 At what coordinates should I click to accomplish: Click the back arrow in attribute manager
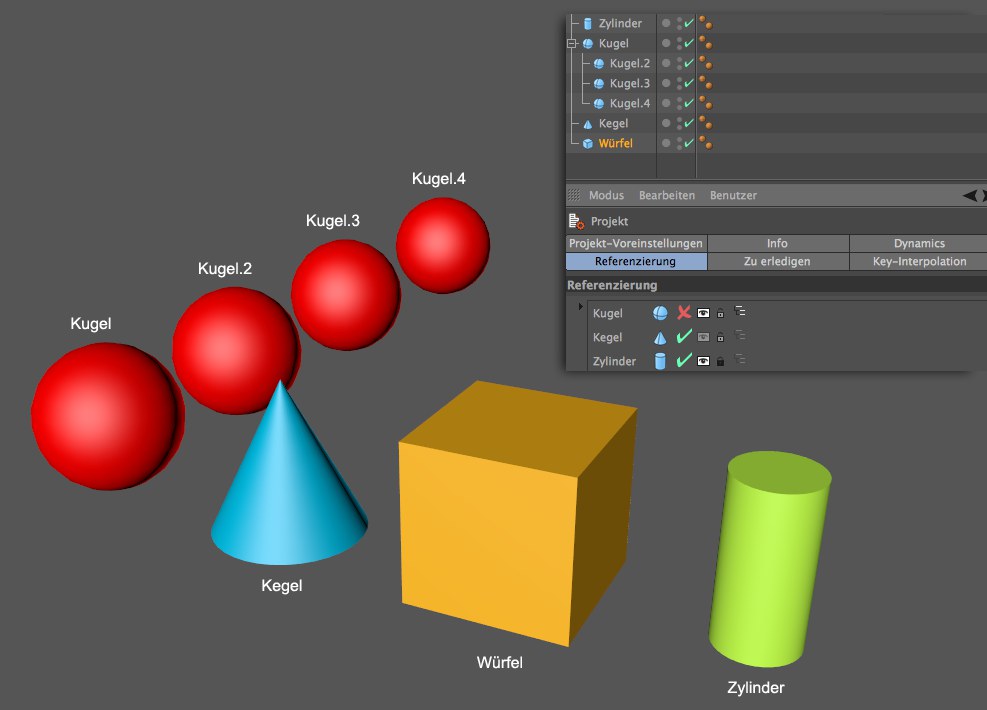(x=970, y=195)
